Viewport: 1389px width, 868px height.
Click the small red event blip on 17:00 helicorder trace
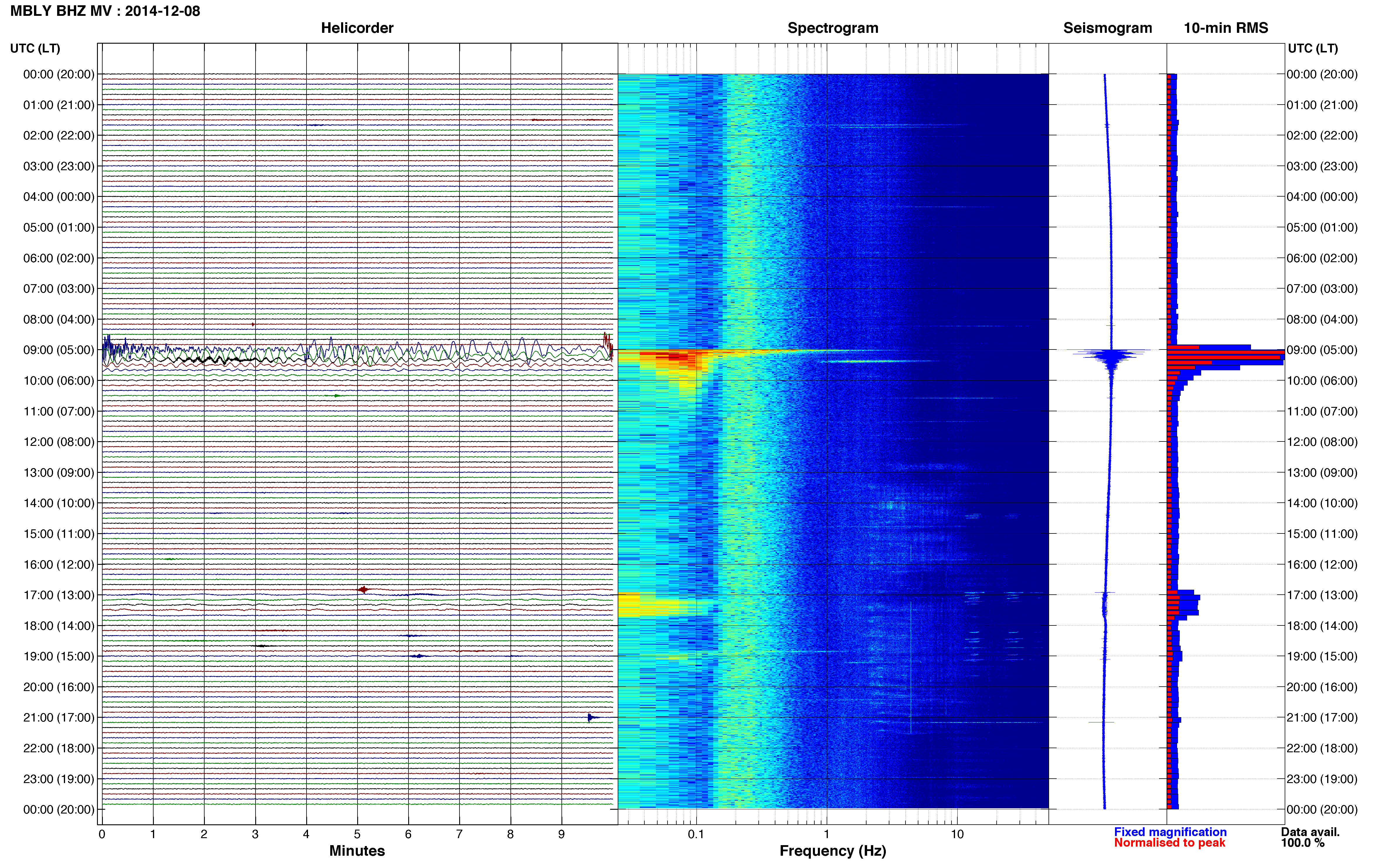point(363,590)
